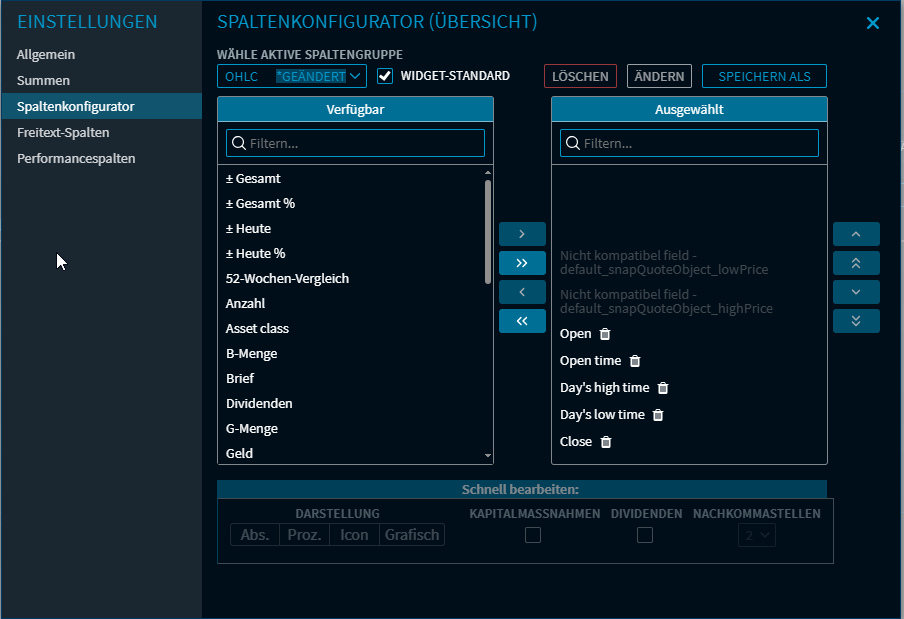This screenshot has height=619, width=904.
Task: Click the move all items right double arrow
Action: tap(522, 263)
